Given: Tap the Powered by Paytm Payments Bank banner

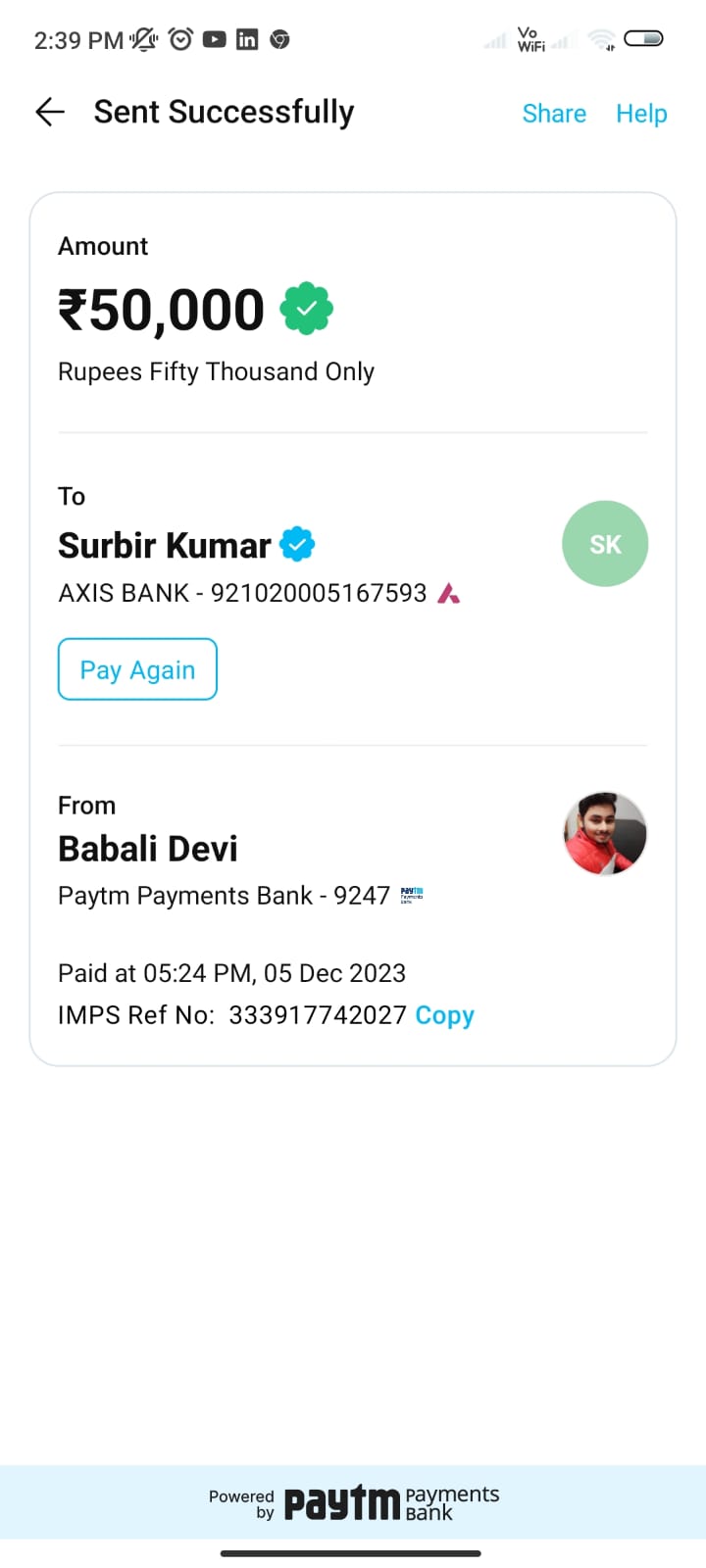Looking at the screenshot, I should click(x=353, y=1502).
